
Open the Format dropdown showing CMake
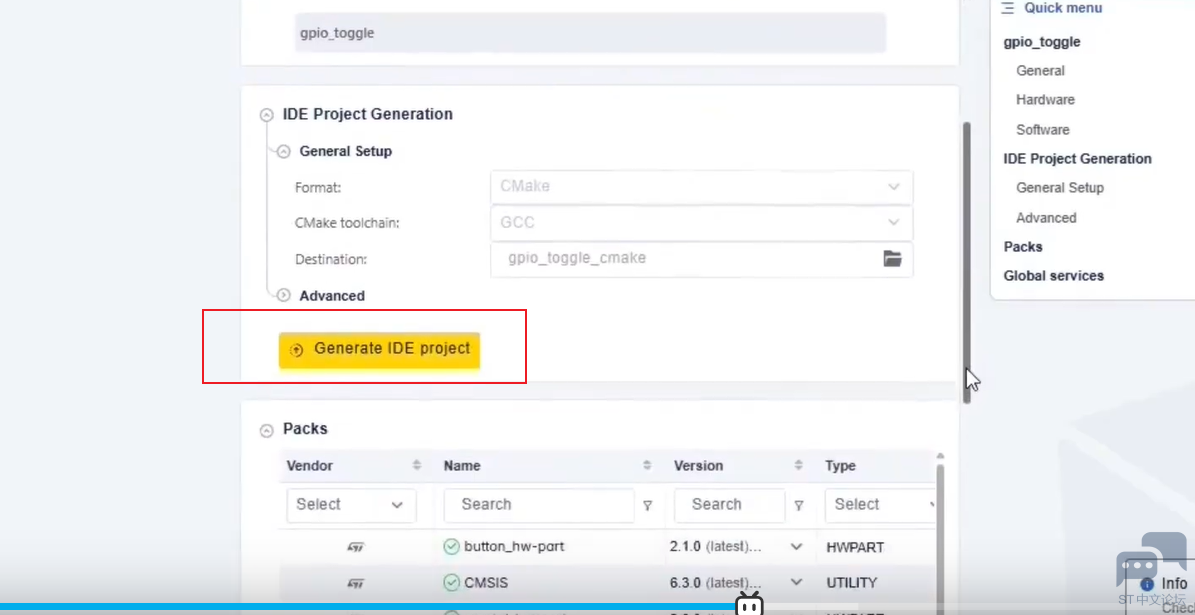(702, 187)
